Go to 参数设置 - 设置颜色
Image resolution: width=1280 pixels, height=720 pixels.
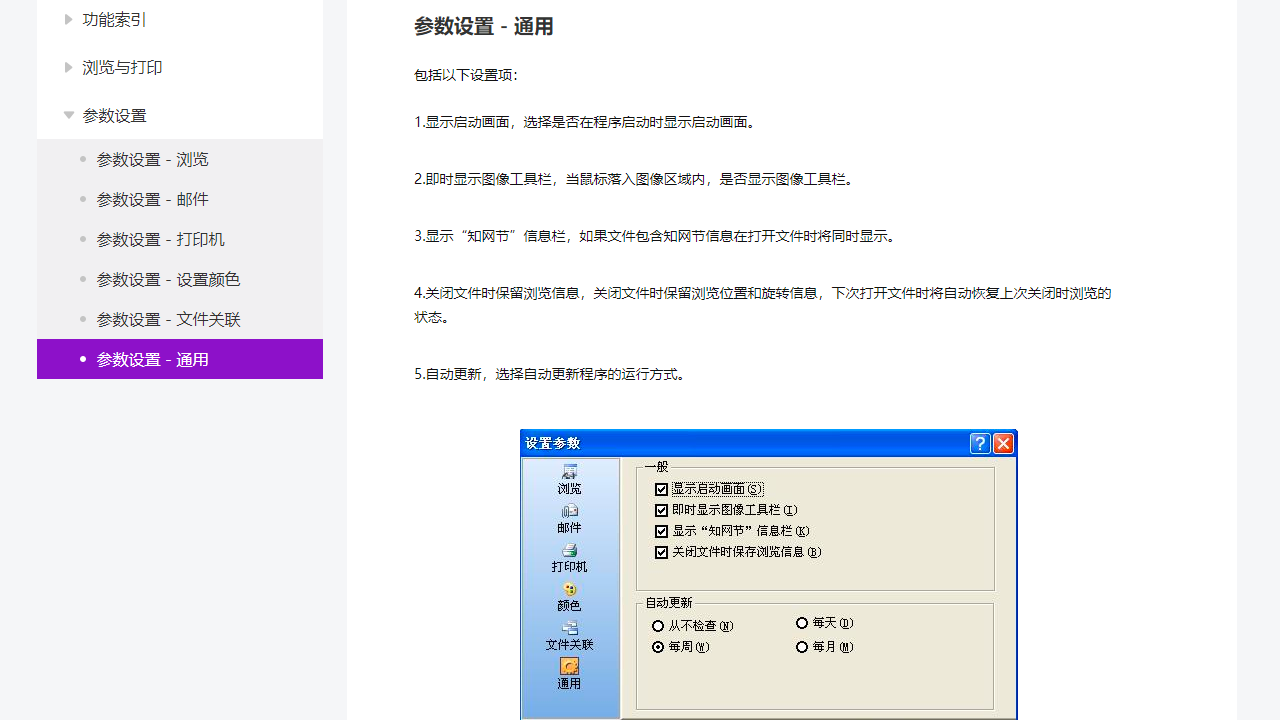pos(168,279)
